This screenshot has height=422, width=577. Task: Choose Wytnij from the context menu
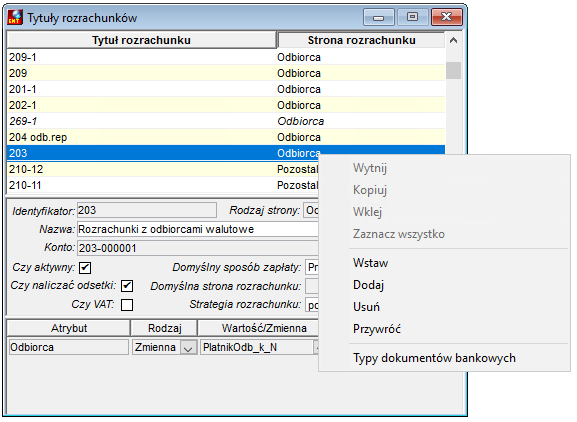[370, 168]
